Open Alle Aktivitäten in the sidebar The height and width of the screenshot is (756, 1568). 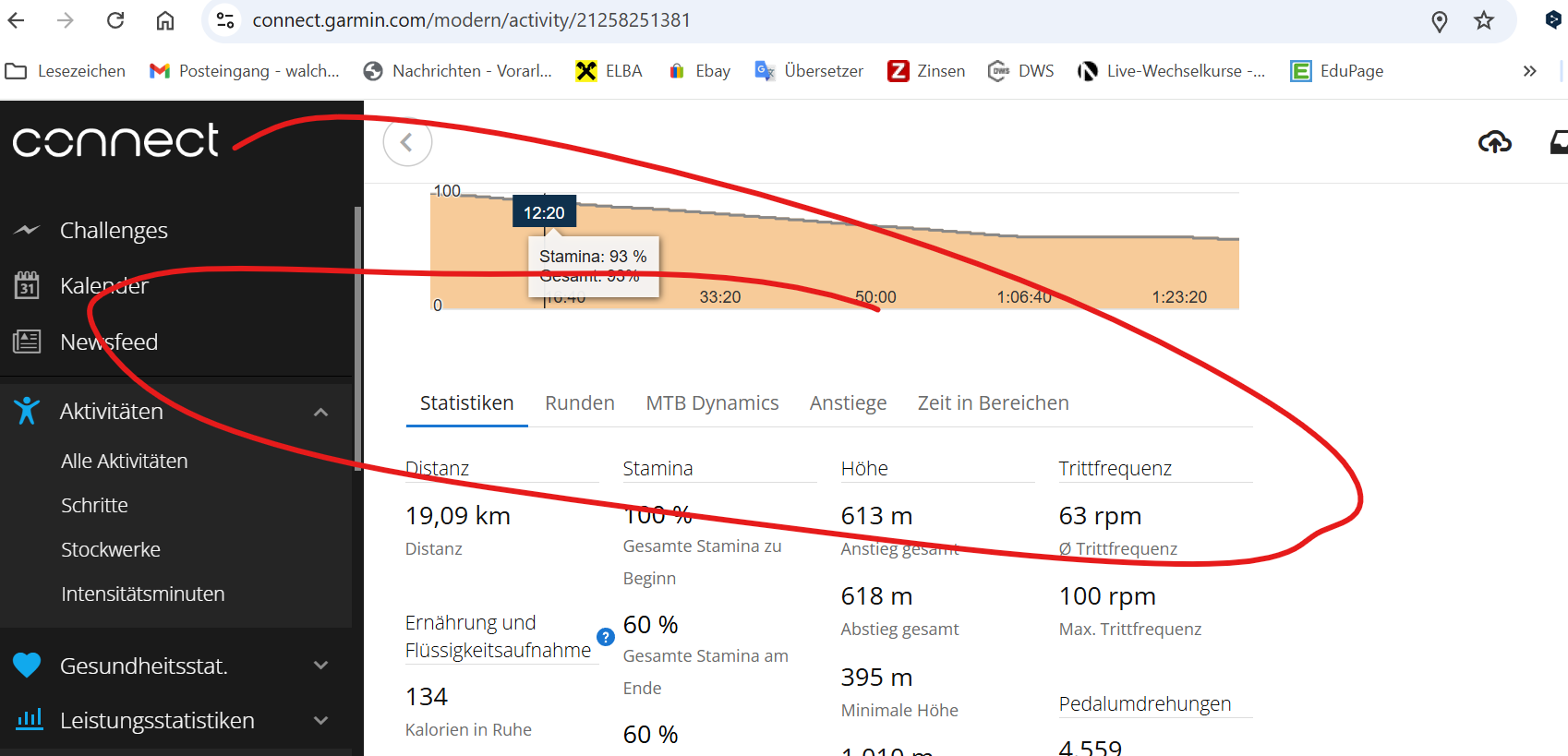125,462
